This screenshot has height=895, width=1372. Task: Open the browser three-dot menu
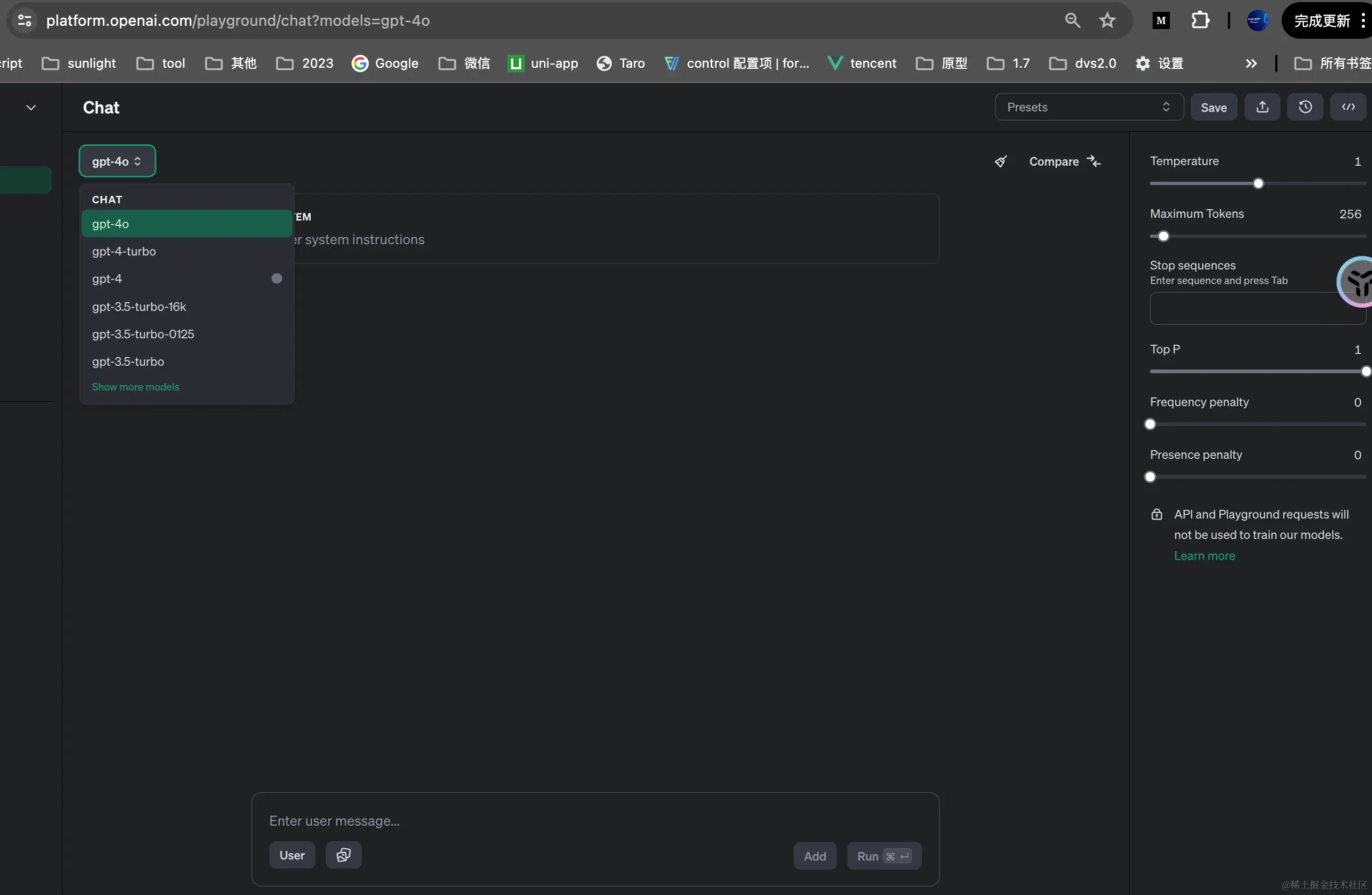[x=1363, y=21]
